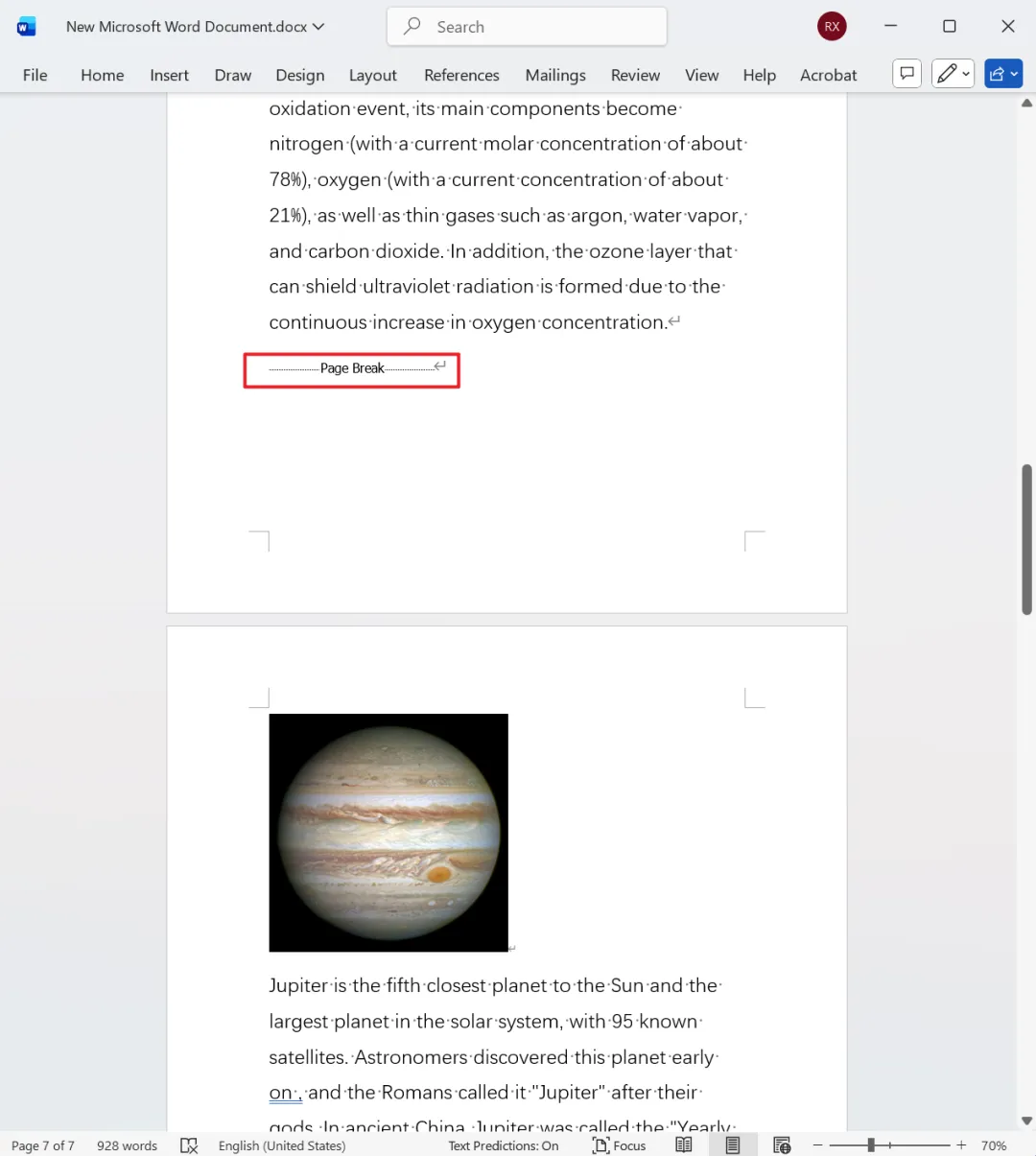Click the text "78%), oxygen" in paragraph

click(x=325, y=180)
